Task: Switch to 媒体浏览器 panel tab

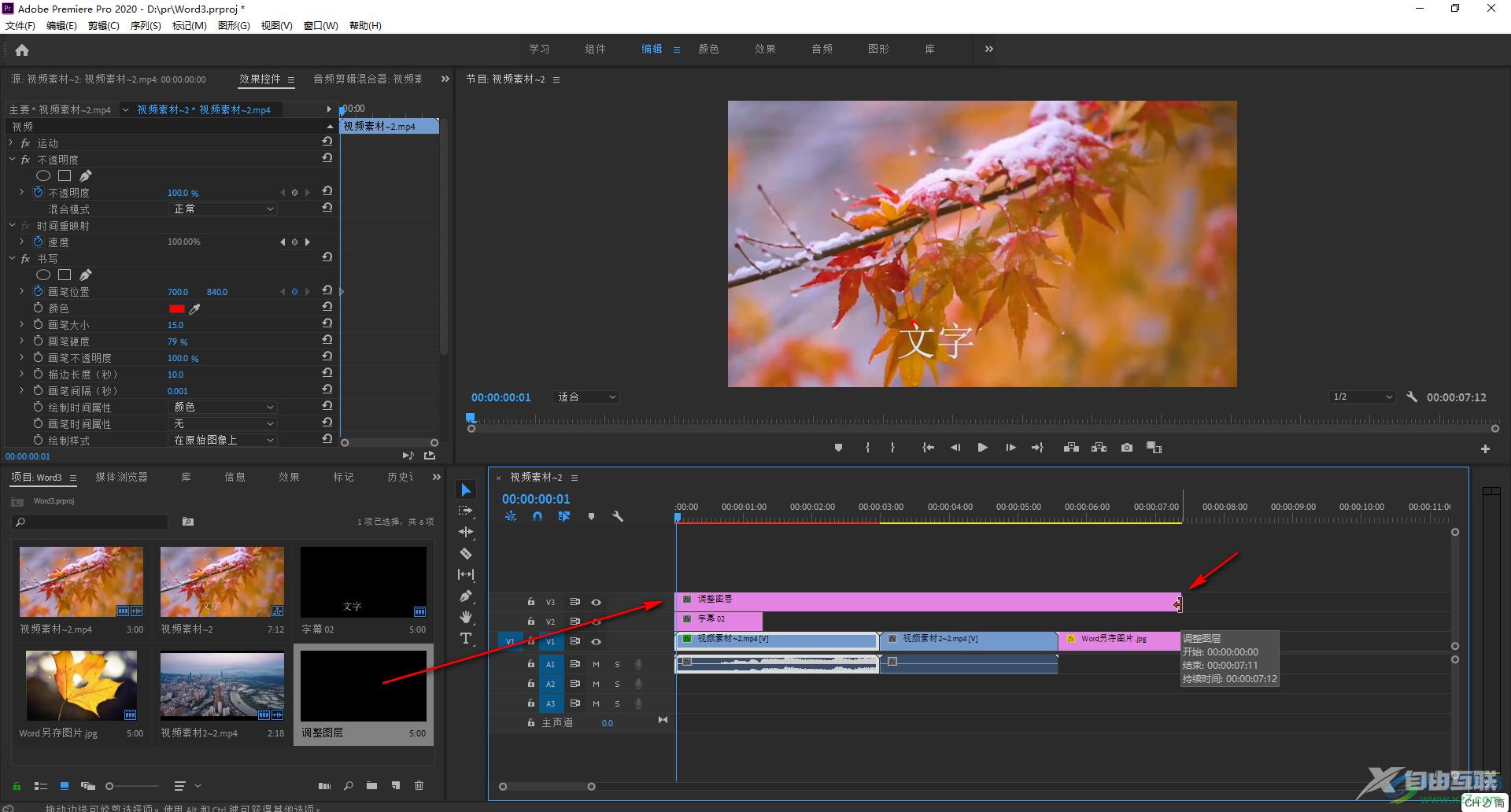Action: coord(121,477)
